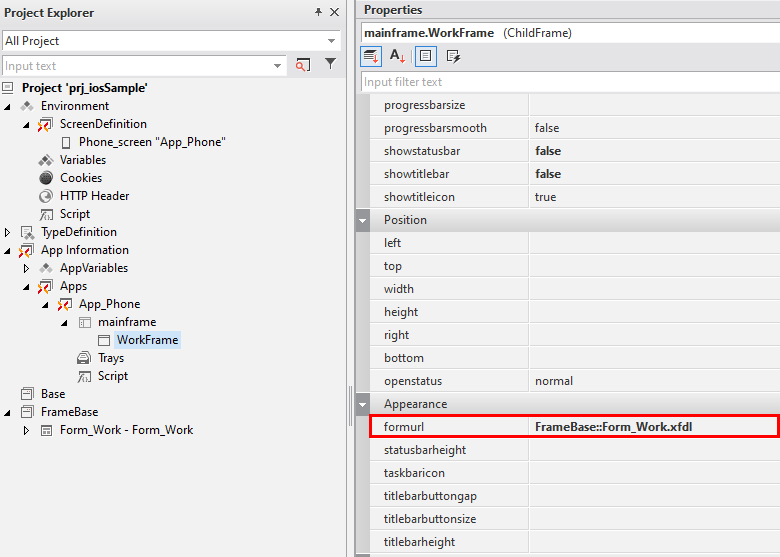The image size is (780, 557).
Task: Collapse the Position property section
Action: coord(362,220)
